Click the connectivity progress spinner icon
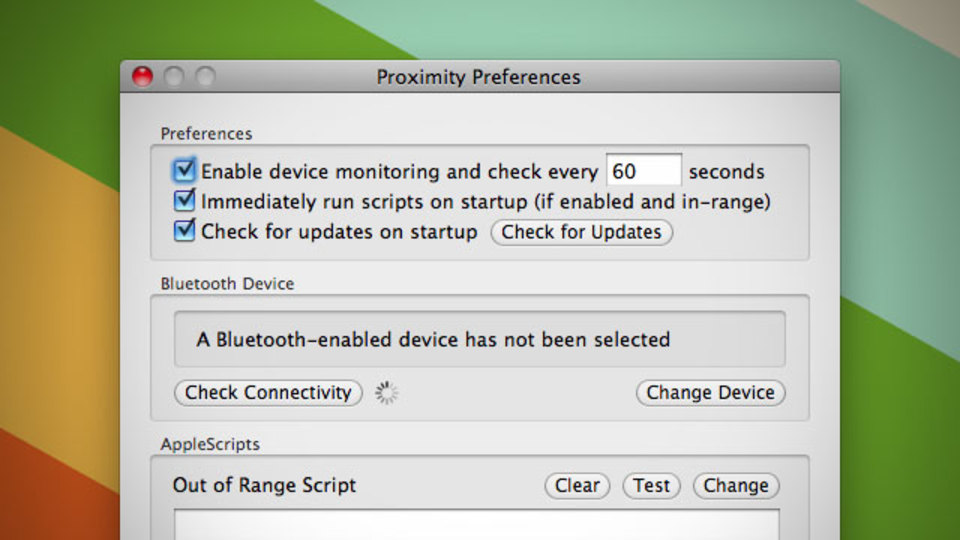This screenshot has width=960, height=540. 386,392
